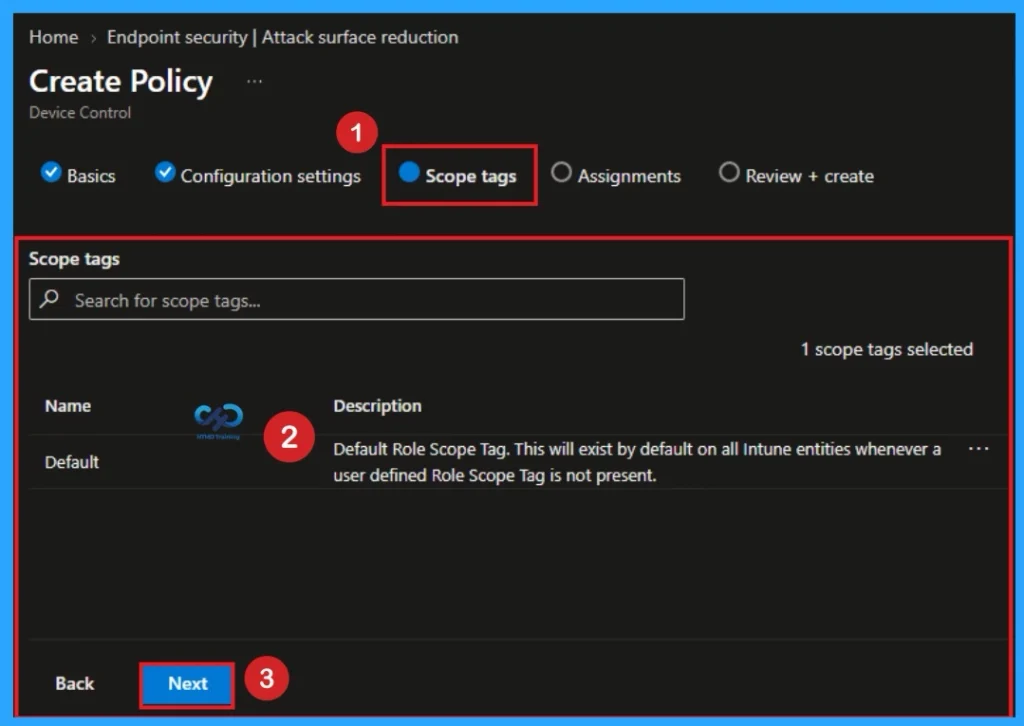The image size is (1024, 726).
Task: Click the Review + create step circle indicator
Action: point(729,172)
